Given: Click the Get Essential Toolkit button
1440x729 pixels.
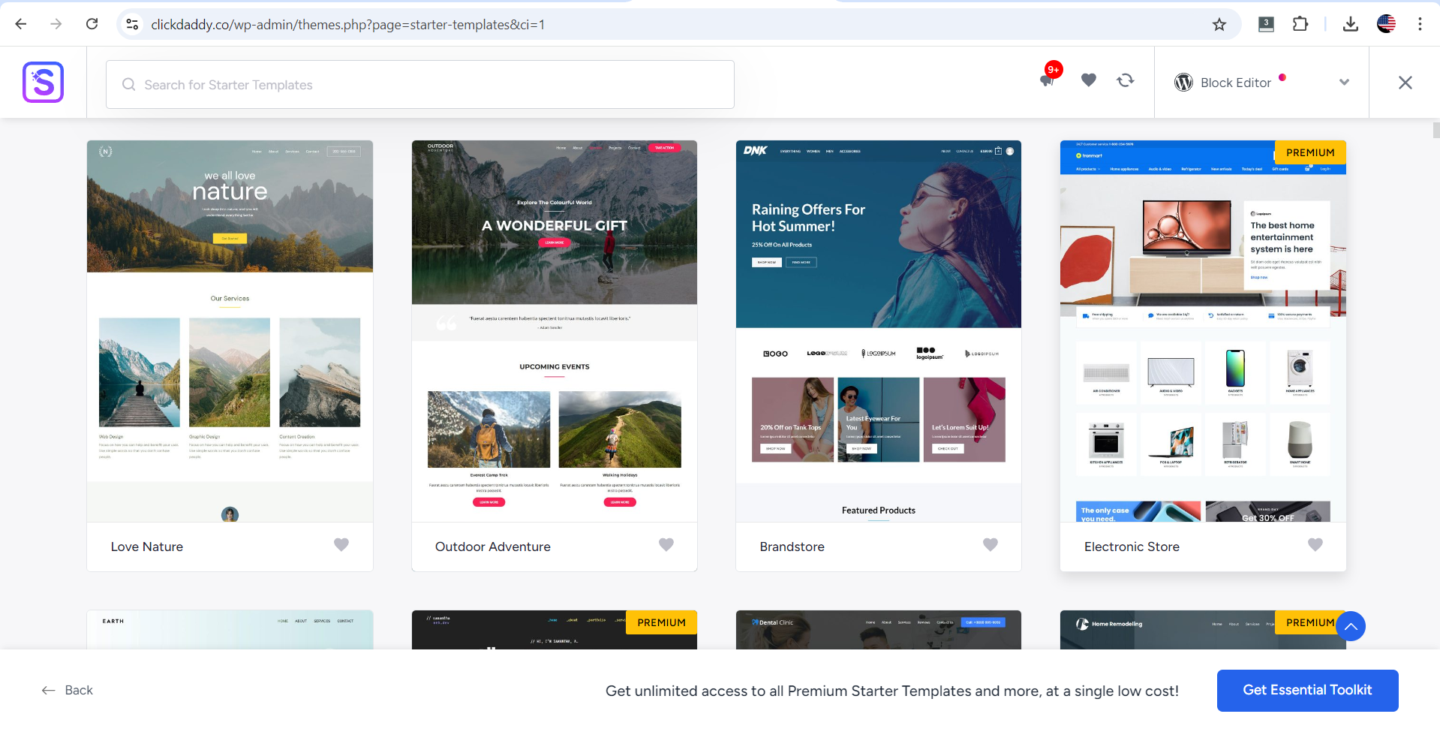Looking at the screenshot, I should [x=1307, y=690].
